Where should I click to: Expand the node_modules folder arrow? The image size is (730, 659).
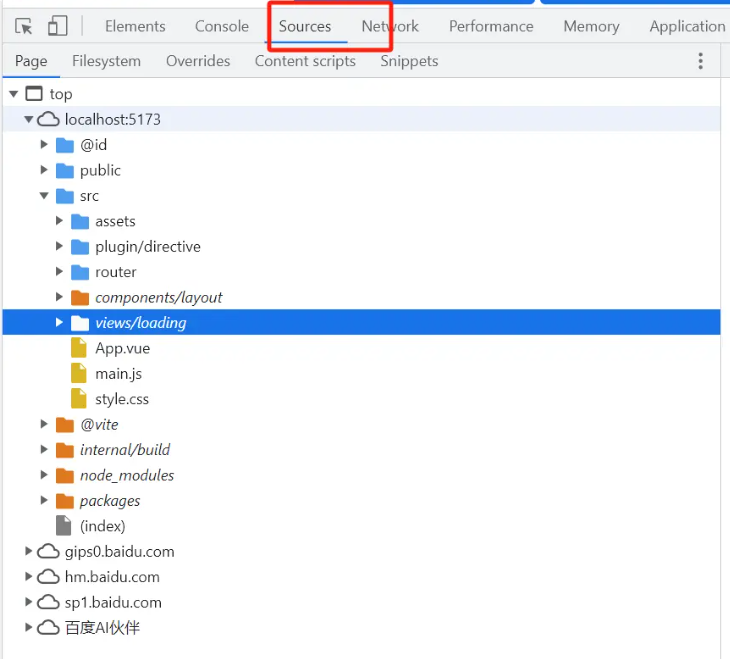point(44,475)
